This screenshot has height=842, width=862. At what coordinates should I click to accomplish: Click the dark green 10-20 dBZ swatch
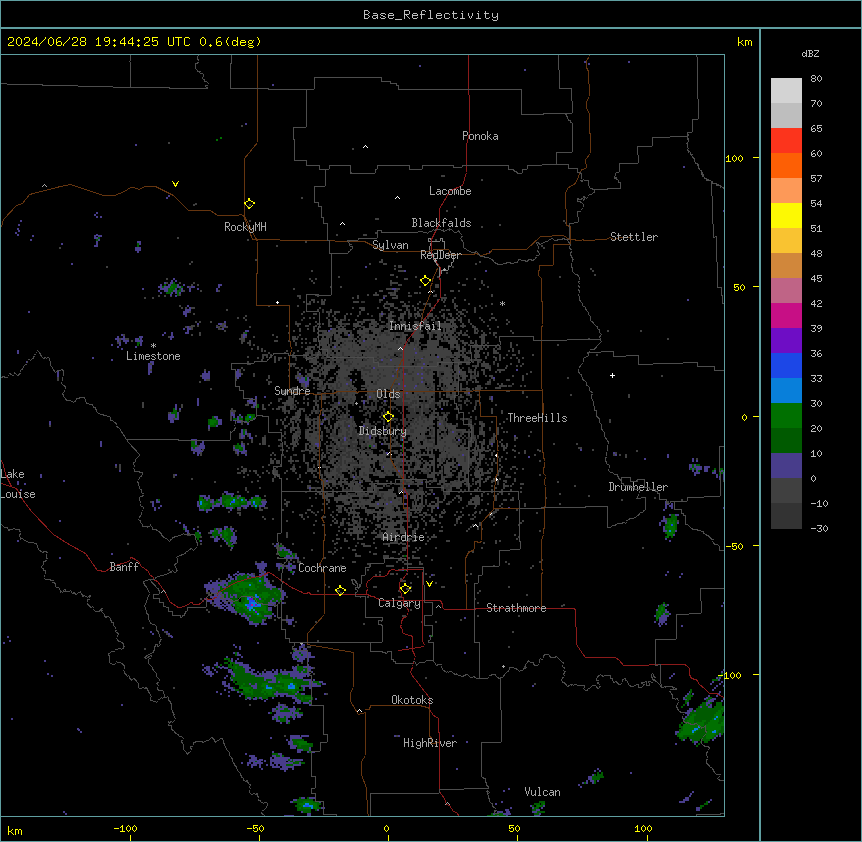(x=786, y=440)
